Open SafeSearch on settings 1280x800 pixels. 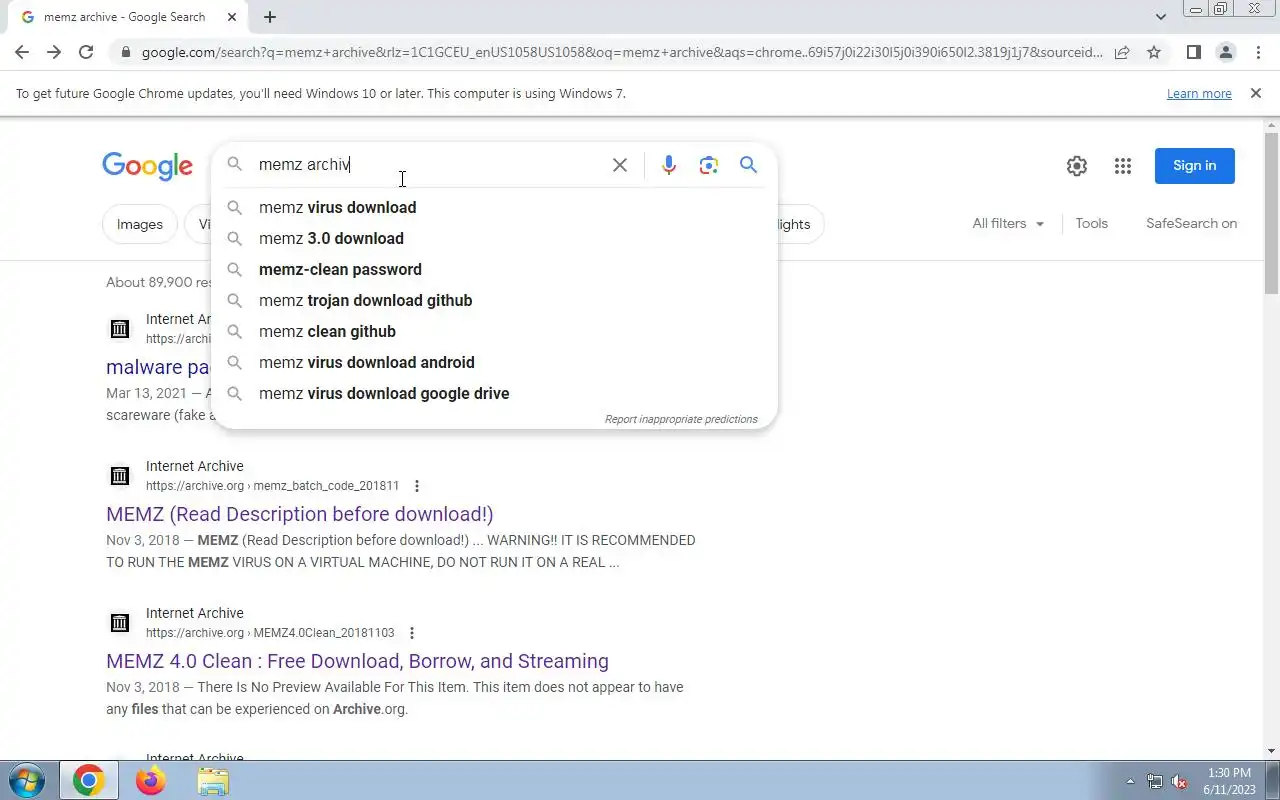1191,224
